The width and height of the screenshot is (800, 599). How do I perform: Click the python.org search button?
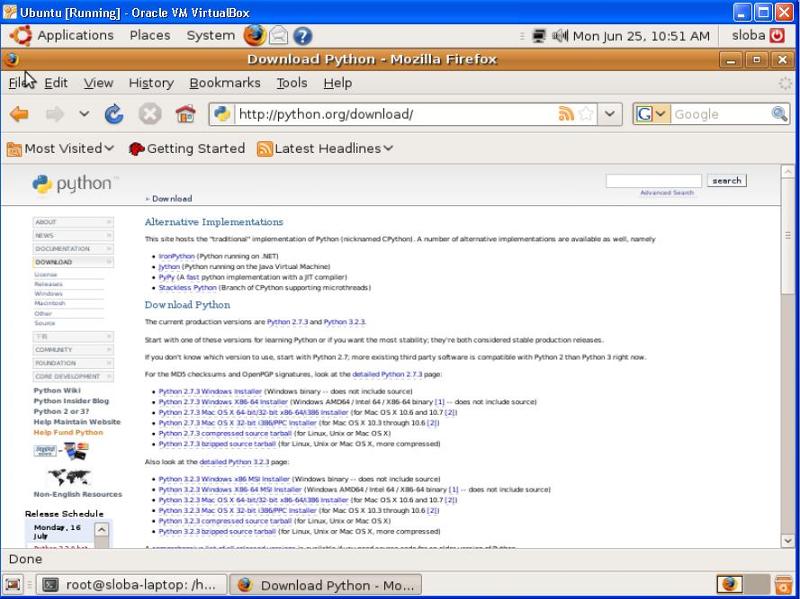tap(727, 181)
